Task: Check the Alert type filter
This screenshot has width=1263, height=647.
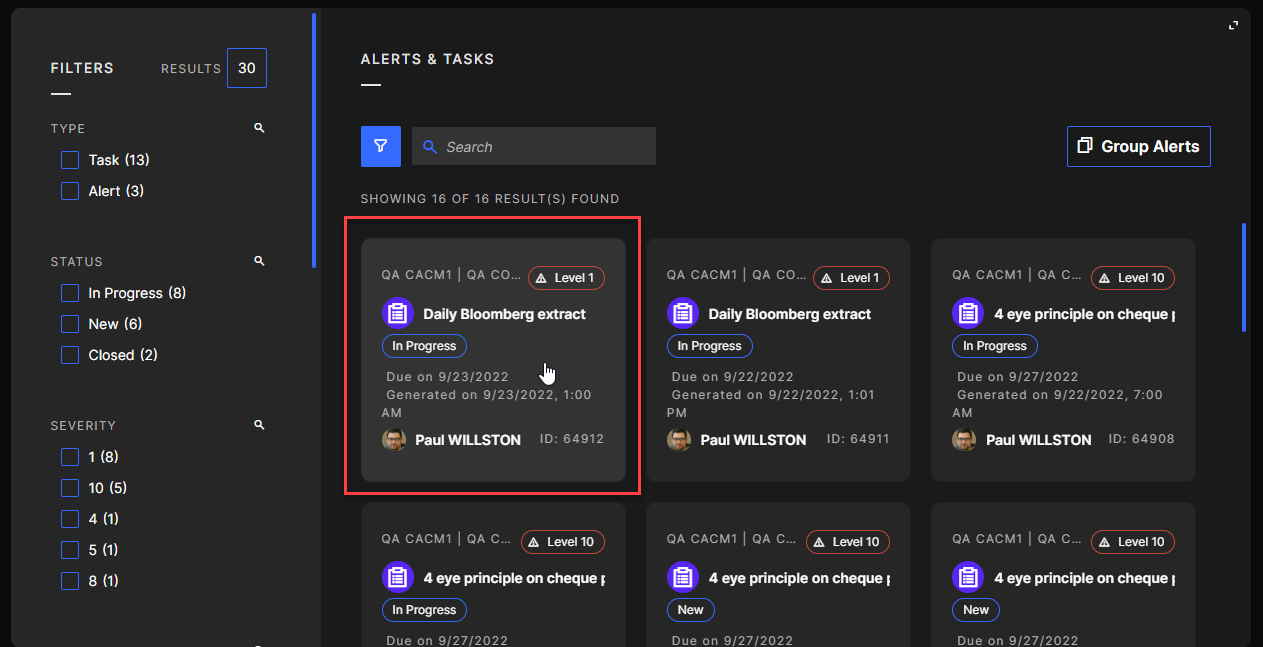Action: coord(70,191)
